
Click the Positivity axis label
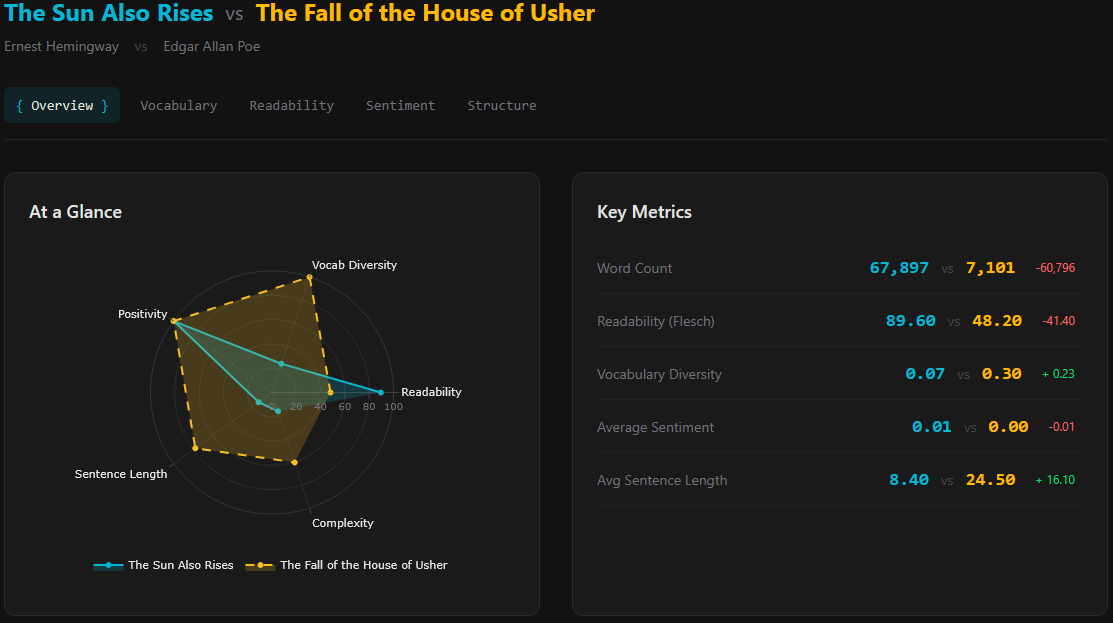[142, 313]
